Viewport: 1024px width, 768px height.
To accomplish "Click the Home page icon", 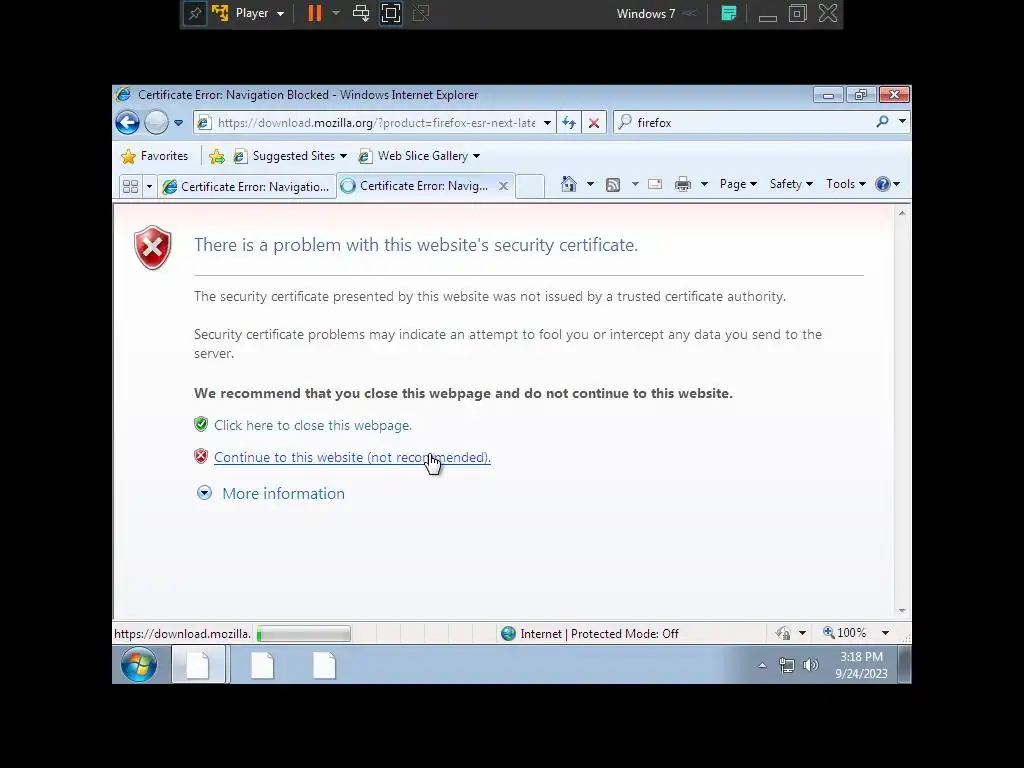I will point(569,184).
